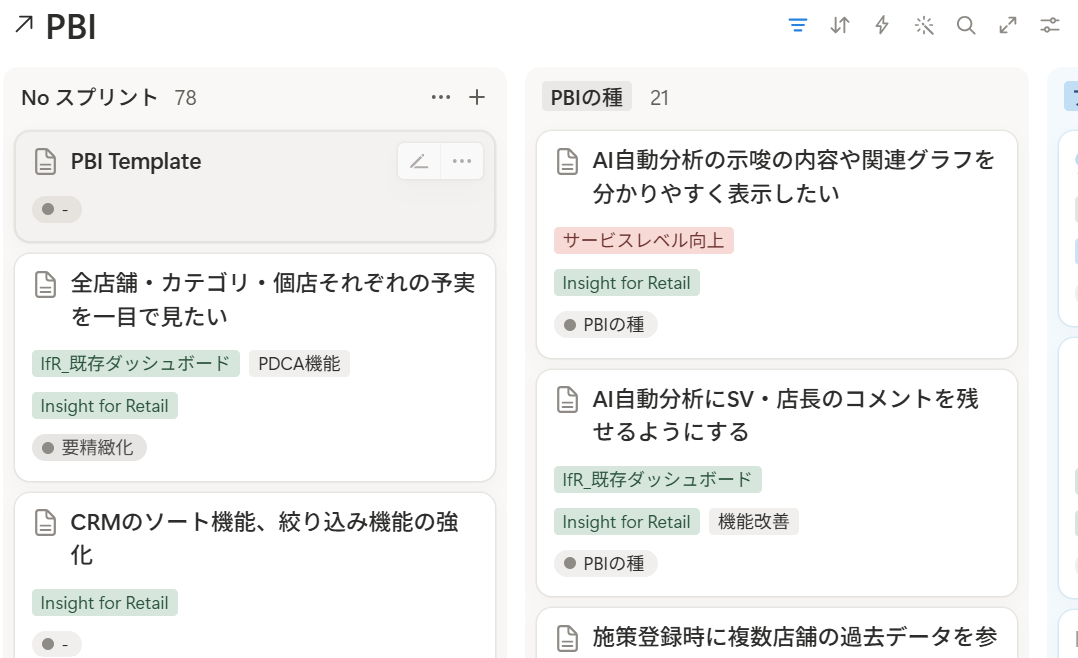Open the filter icon in PBI toolbar

click(798, 26)
